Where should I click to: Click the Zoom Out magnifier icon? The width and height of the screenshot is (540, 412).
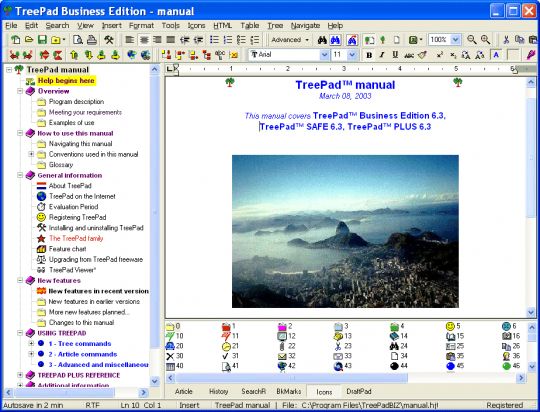point(472,40)
